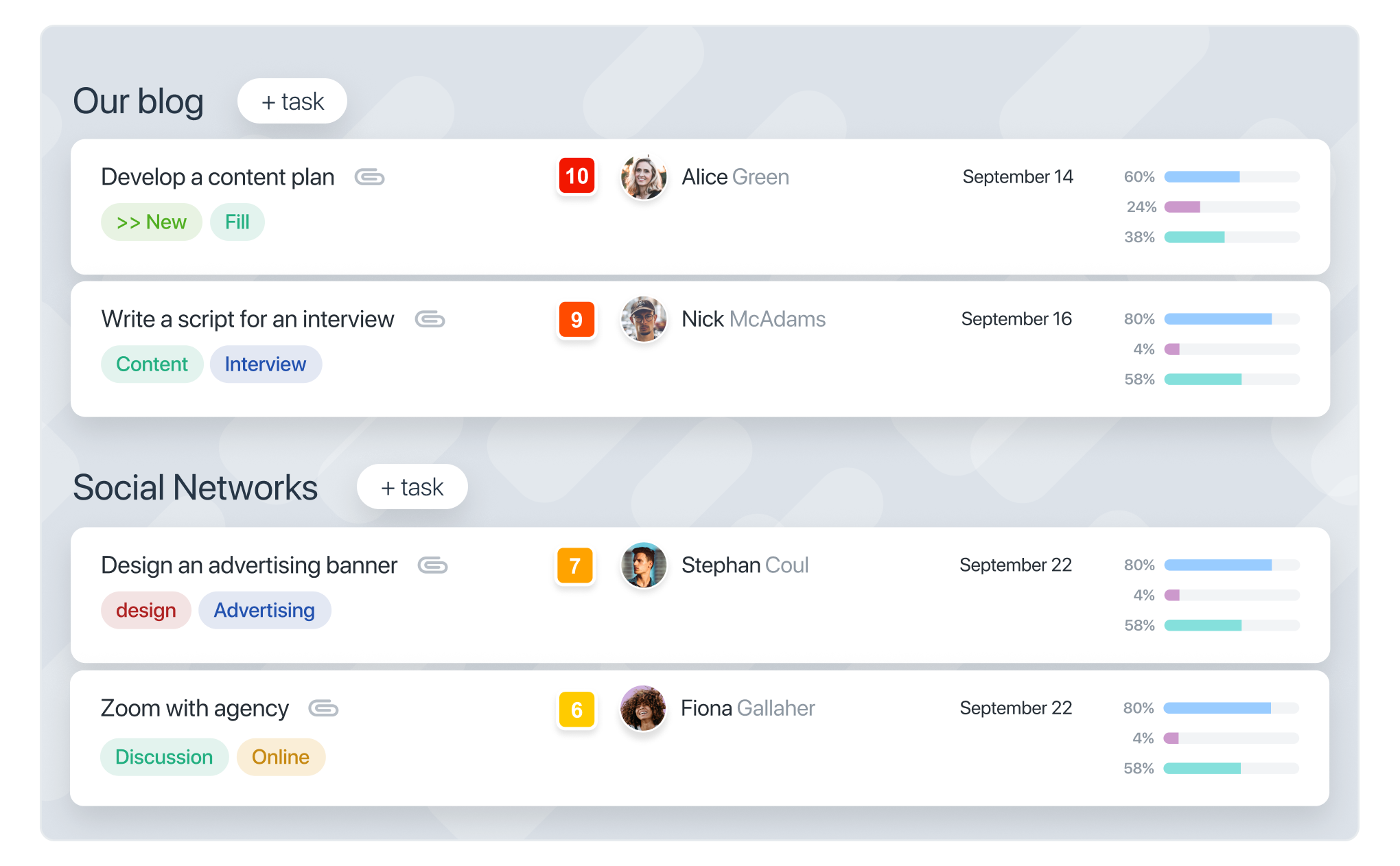Image resolution: width=1400 pixels, height=866 pixels.
Task: Click the 24% purple progress bar
Action: [1231, 207]
